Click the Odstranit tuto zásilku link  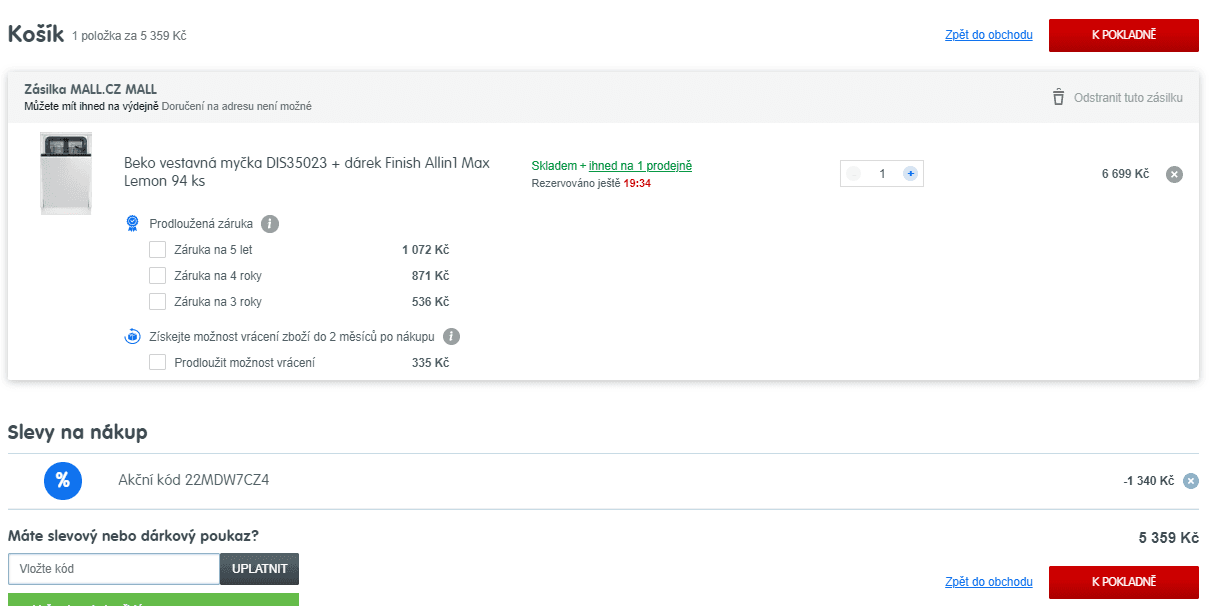[1128, 98]
